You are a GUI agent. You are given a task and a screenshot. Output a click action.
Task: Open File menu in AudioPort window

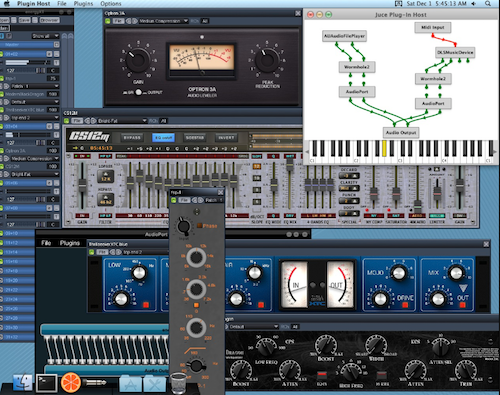(x=46, y=243)
